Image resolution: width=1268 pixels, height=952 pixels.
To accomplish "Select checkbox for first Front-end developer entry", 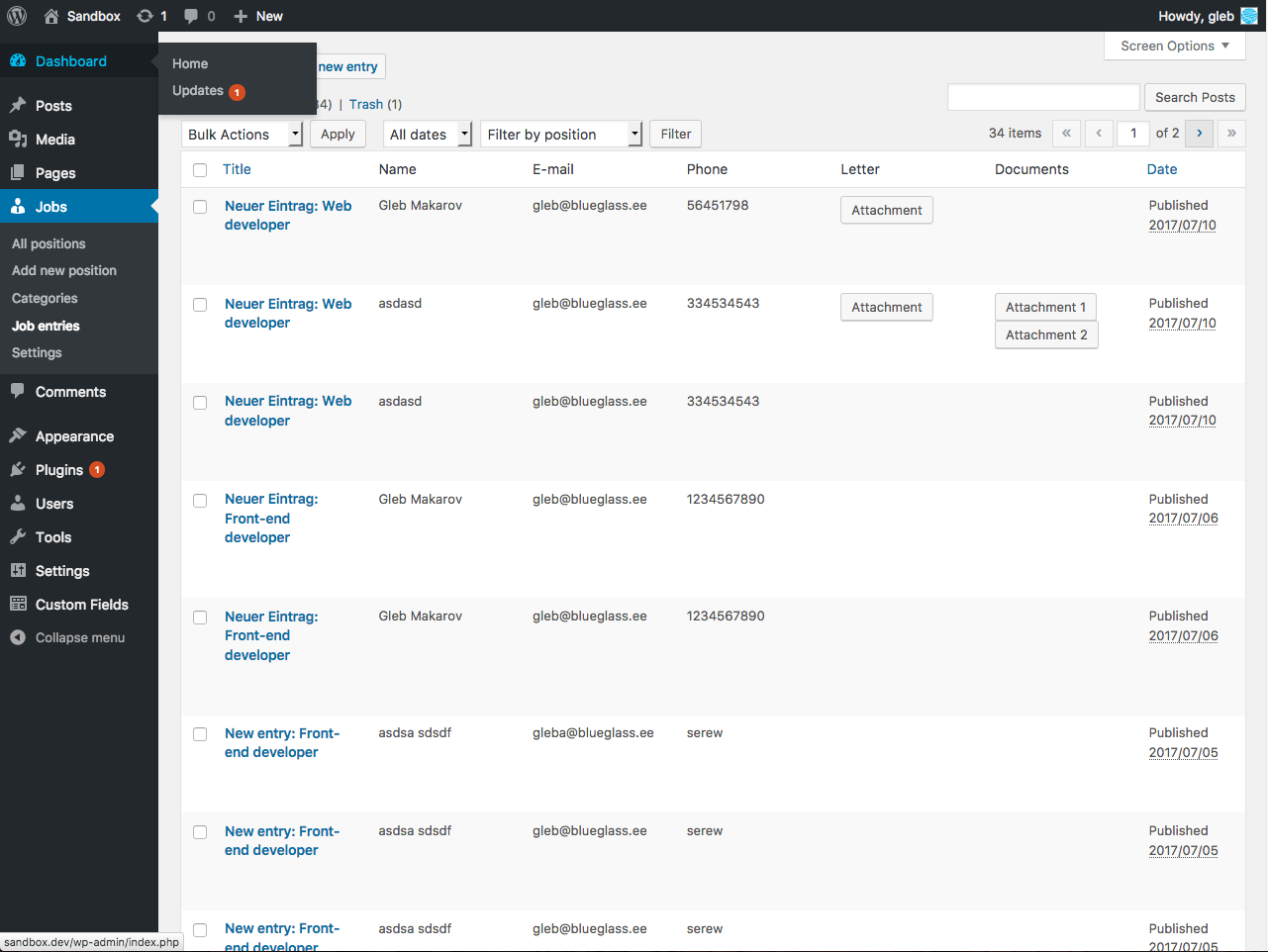I will coord(200,501).
